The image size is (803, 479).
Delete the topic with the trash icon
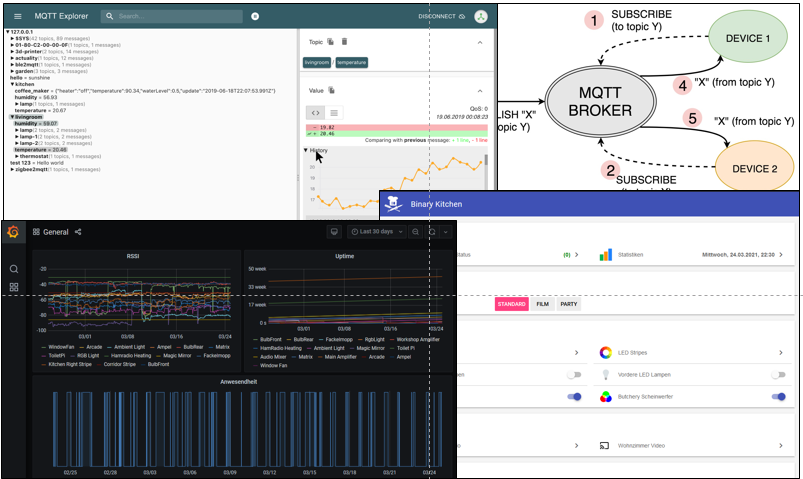click(344, 41)
